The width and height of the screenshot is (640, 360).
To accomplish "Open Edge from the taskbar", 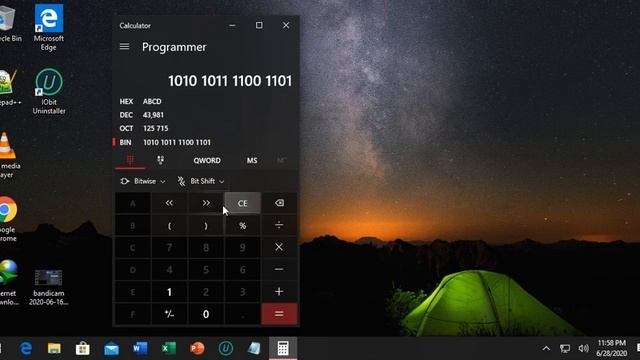I will pos(26,348).
